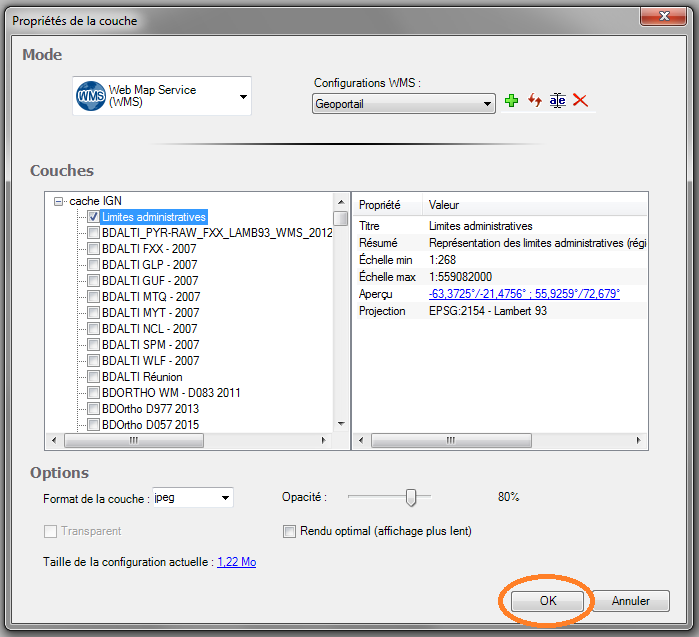Click the Annuler button

tap(630, 601)
